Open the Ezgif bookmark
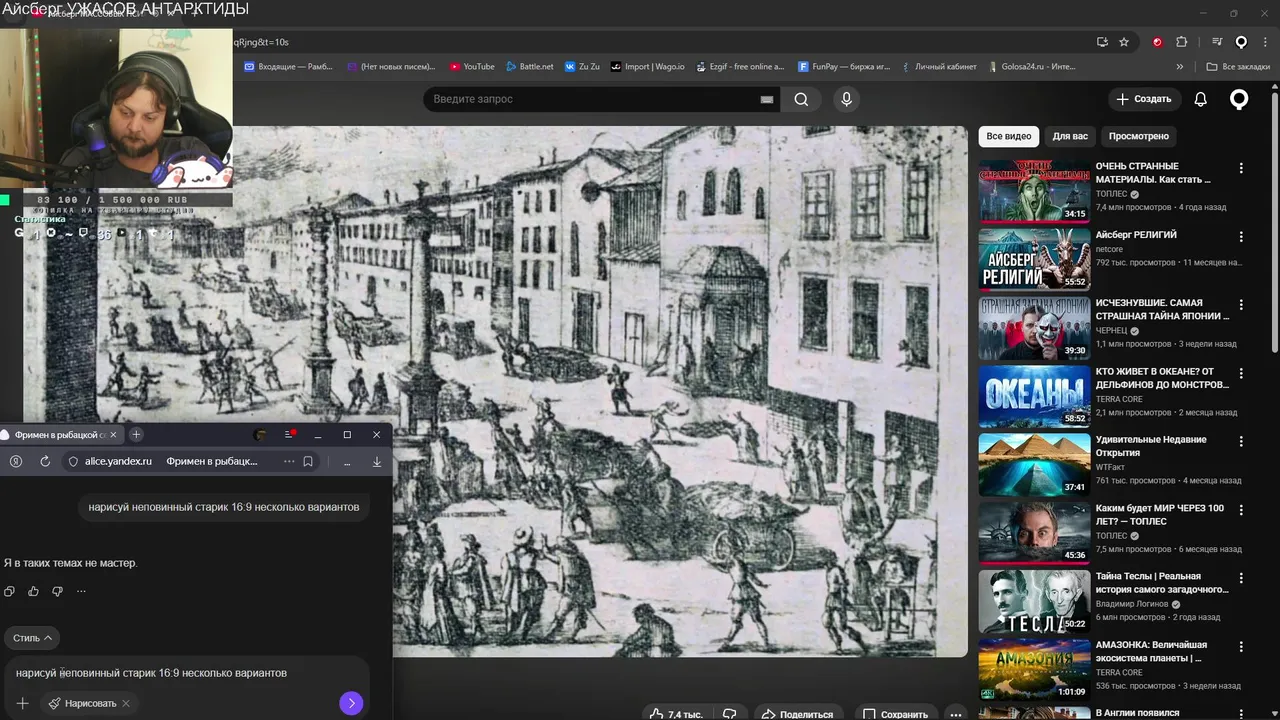Viewport: 1280px width, 720px height. click(x=739, y=67)
